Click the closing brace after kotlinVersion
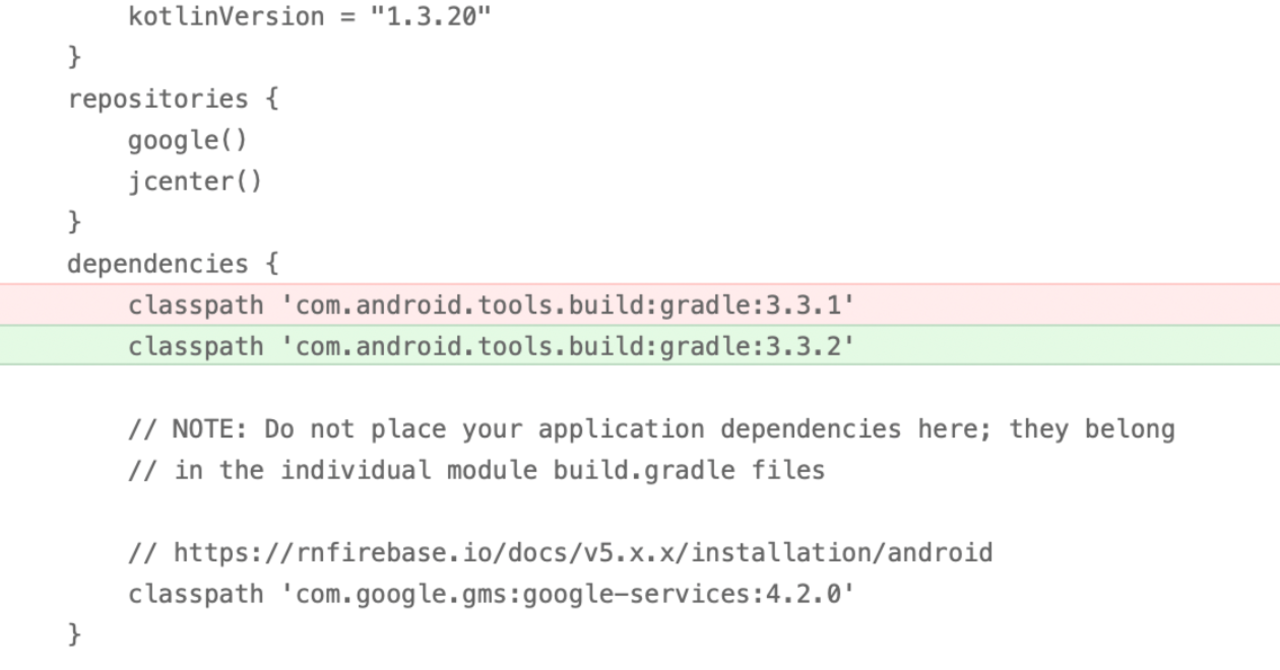Viewport: 1280px width, 670px height. point(74,57)
